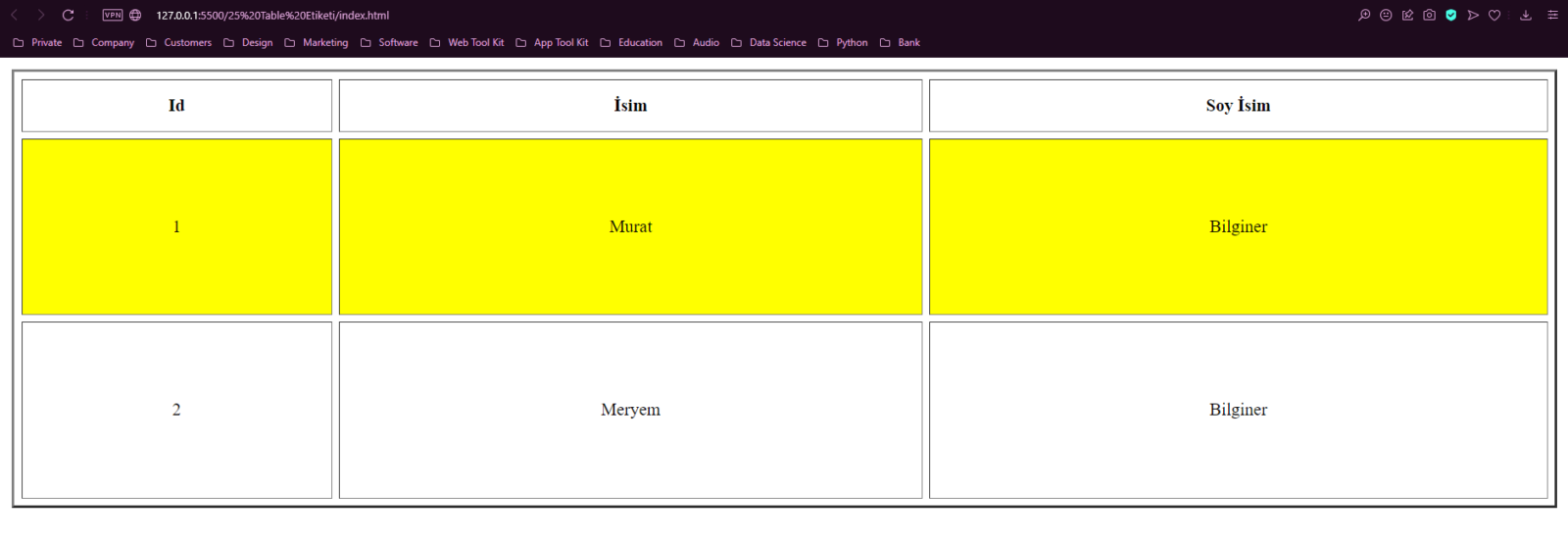Open the easy setup sliders menu

tap(1552, 16)
